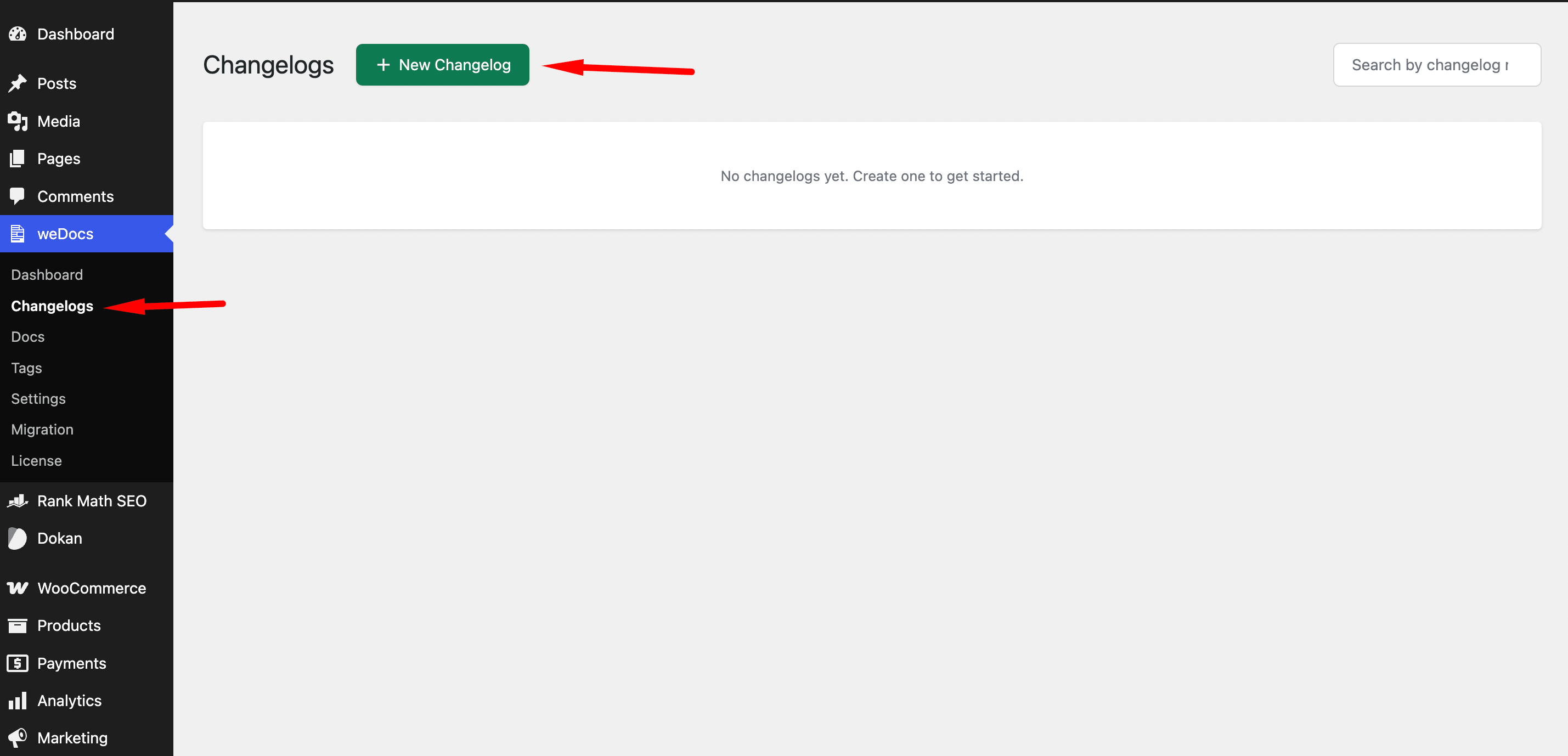Open Tags in weDocs submenu
Screen dimensions: 1568x756
point(27,368)
